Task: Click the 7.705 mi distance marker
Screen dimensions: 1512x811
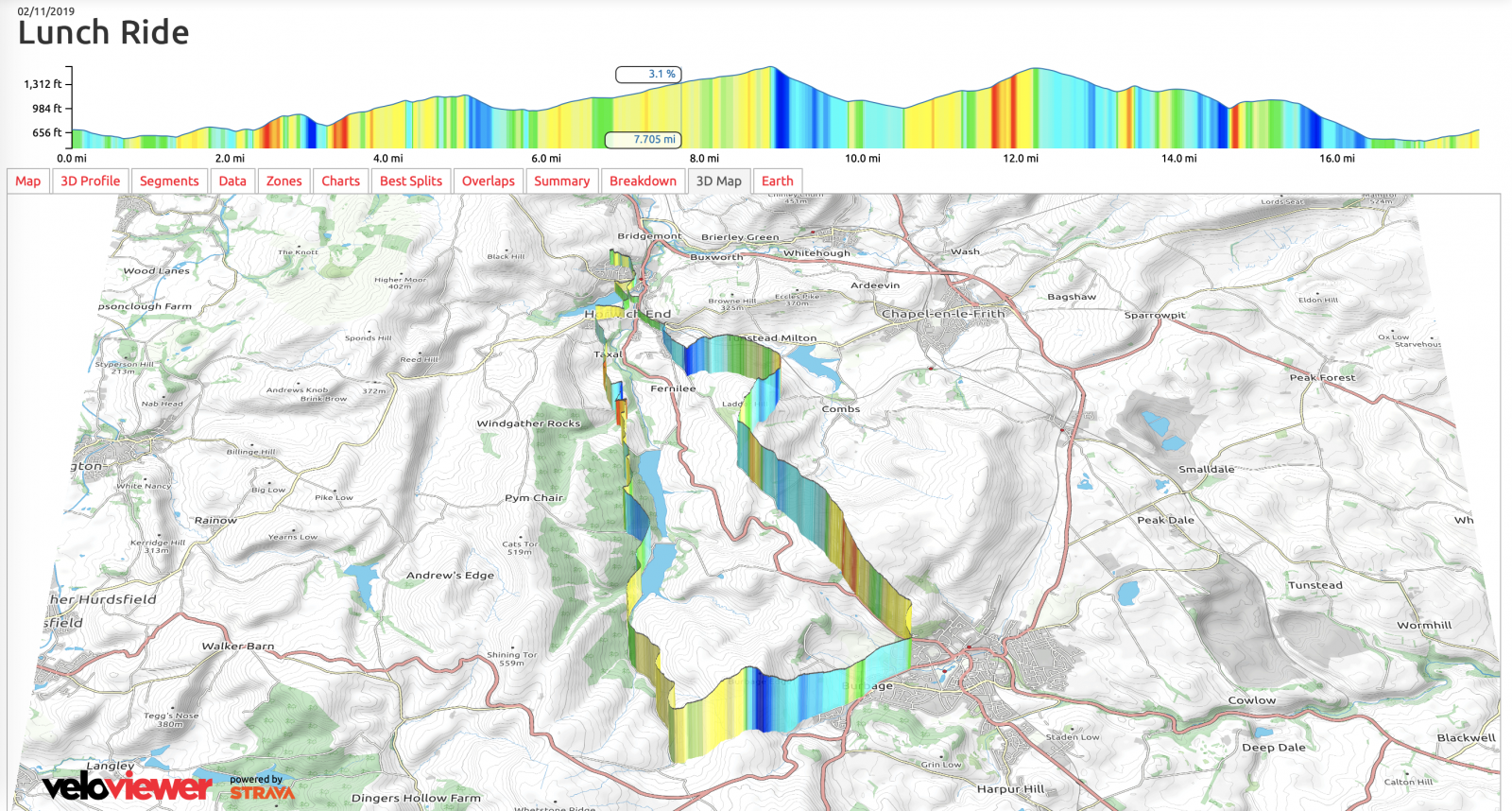Action: [x=644, y=140]
